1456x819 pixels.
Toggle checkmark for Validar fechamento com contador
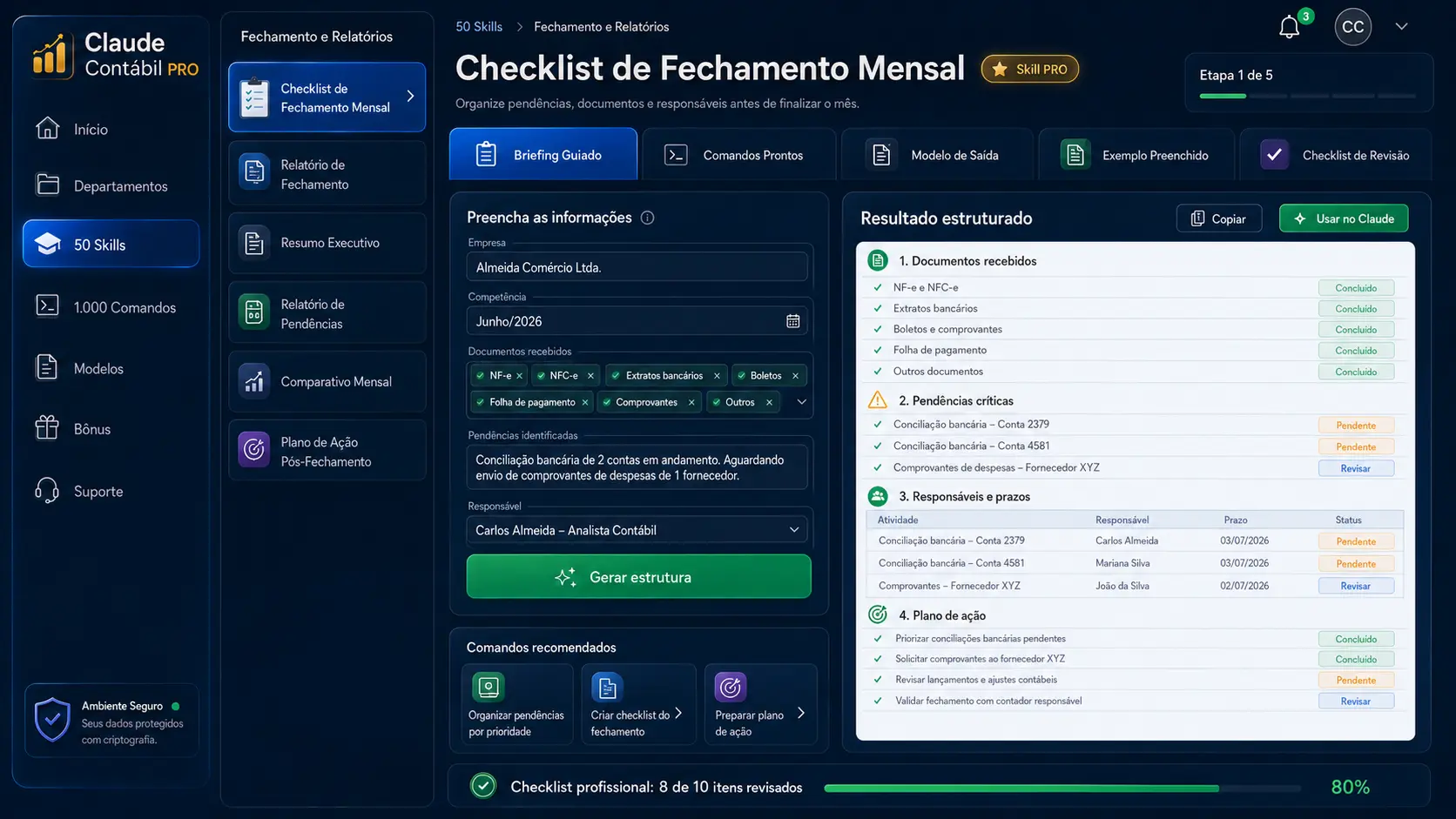[x=878, y=701]
